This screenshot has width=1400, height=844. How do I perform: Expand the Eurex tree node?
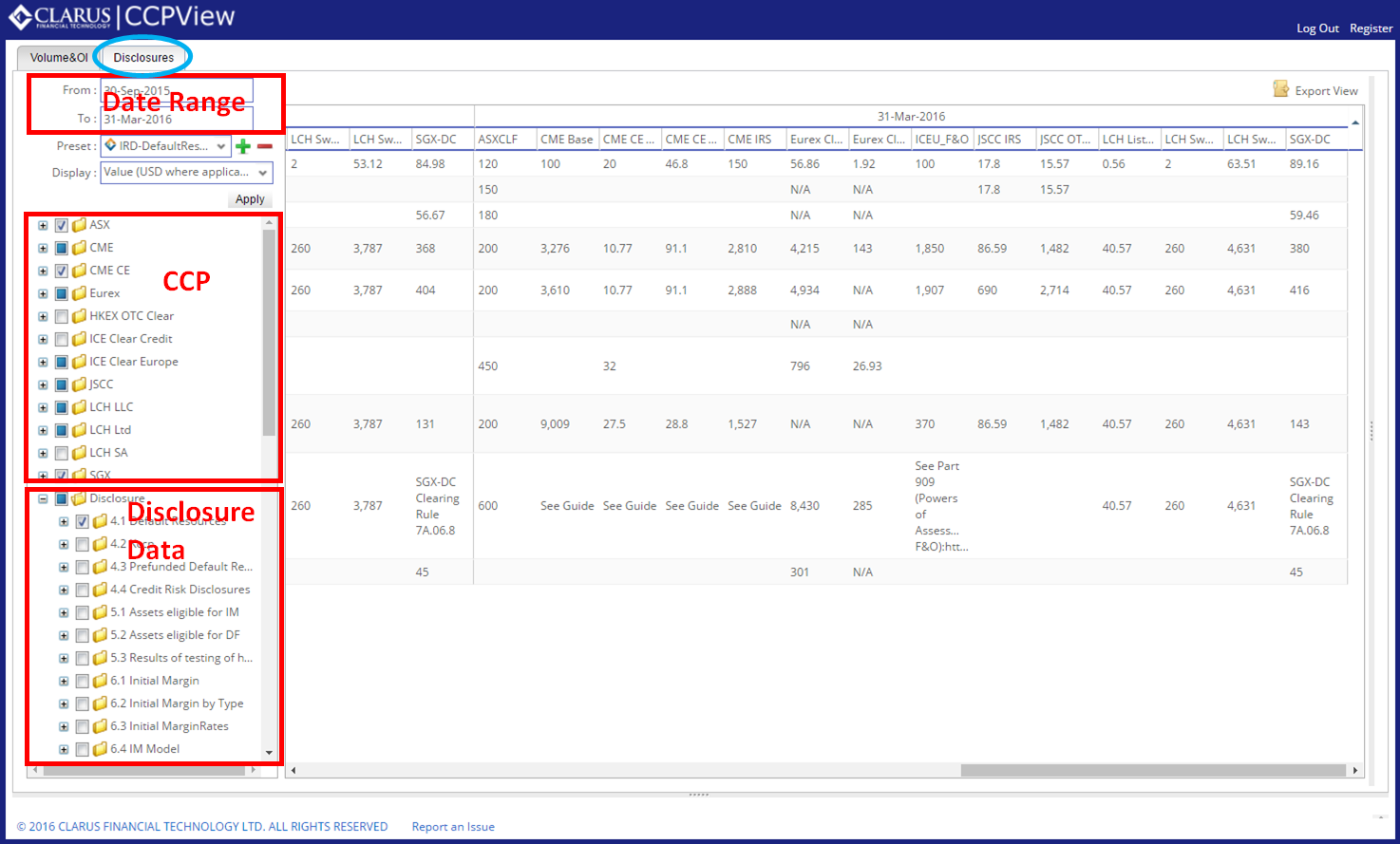[x=43, y=293]
